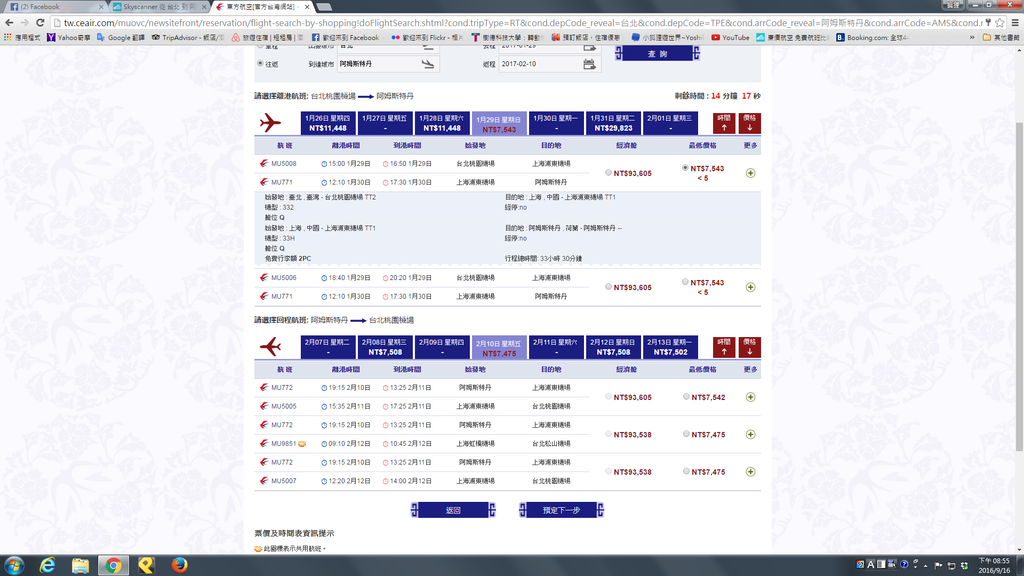1024x576 pixels.
Task: Open the Booking.com bookmark
Action: pos(872,37)
